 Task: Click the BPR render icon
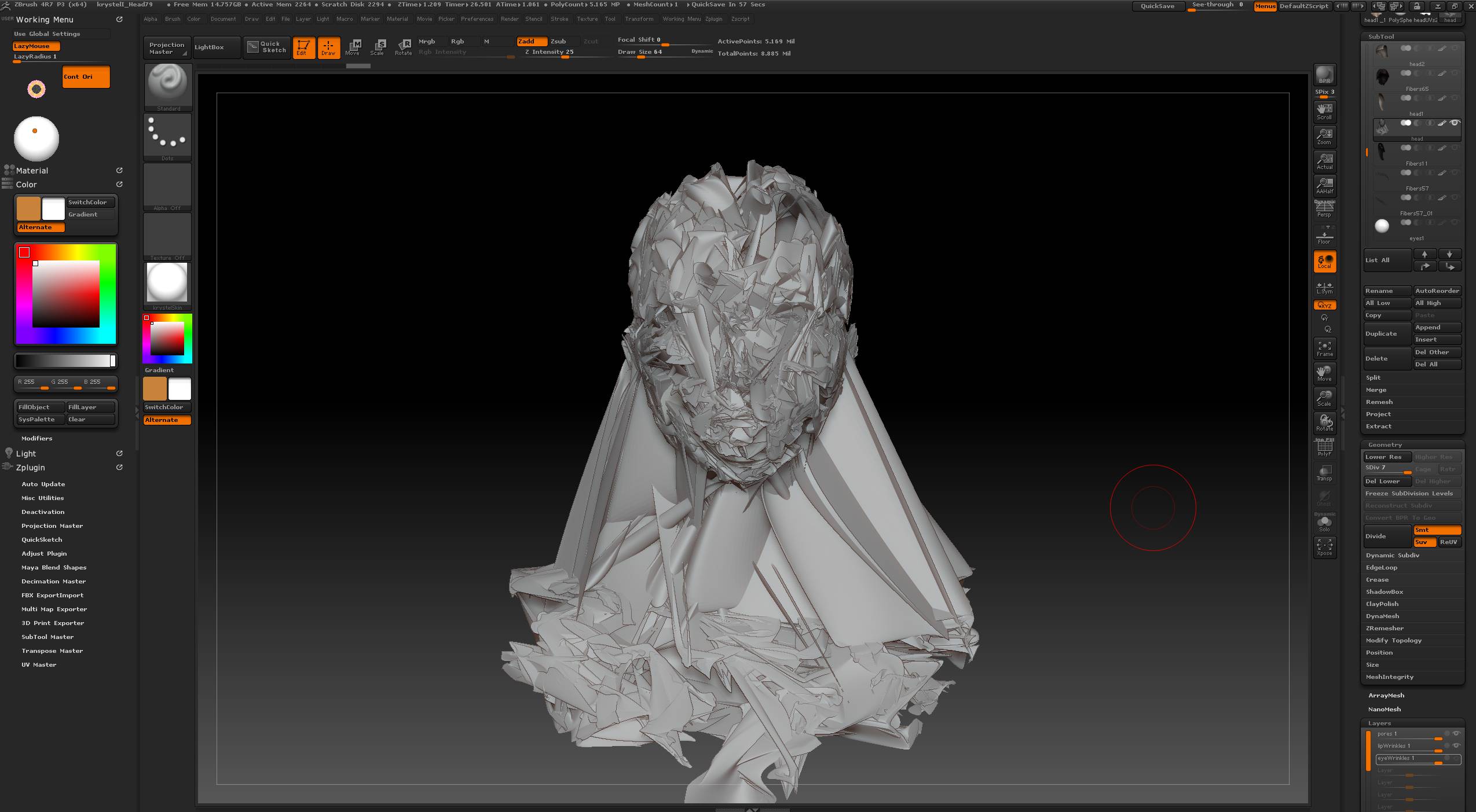[x=1324, y=75]
